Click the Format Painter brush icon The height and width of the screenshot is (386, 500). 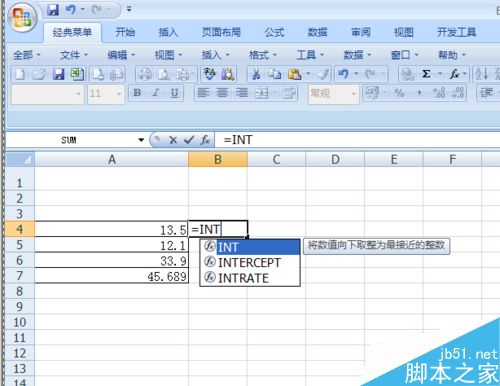point(323,74)
